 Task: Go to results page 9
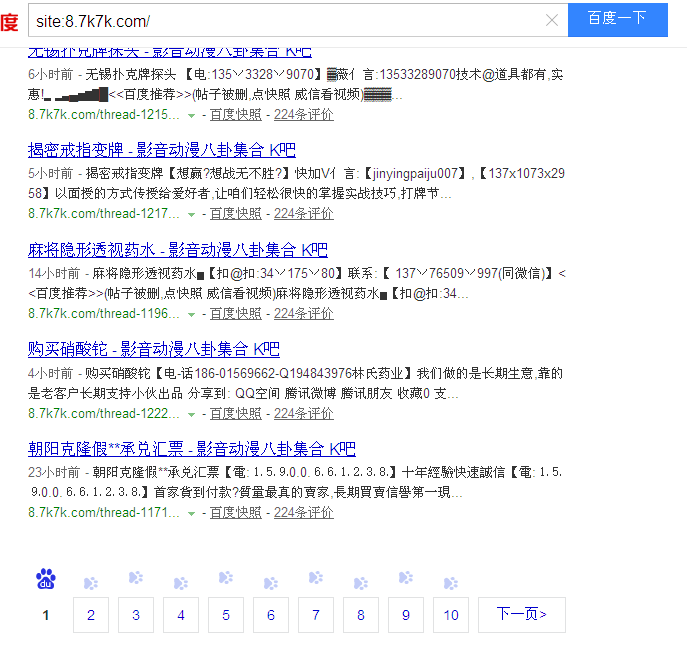[x=406, y=614]
